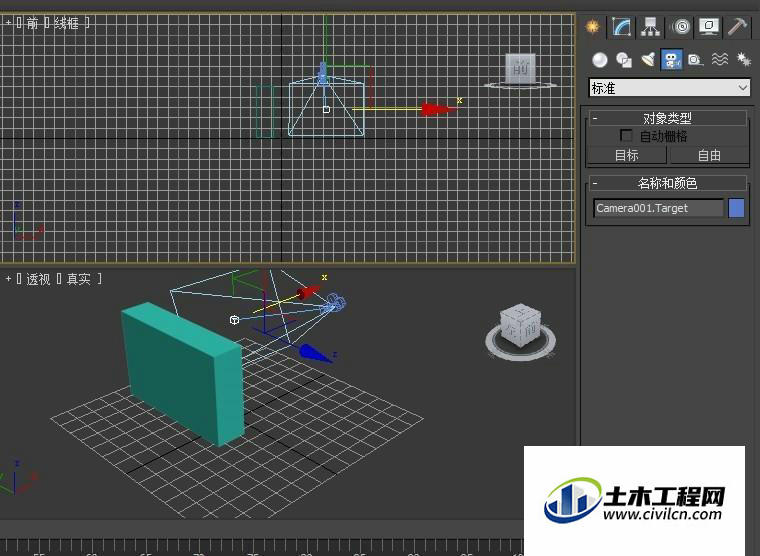The width and height of the screenshot is (760, 556).
Task: Select the Helpers category icon
Action: click(695, 60)
